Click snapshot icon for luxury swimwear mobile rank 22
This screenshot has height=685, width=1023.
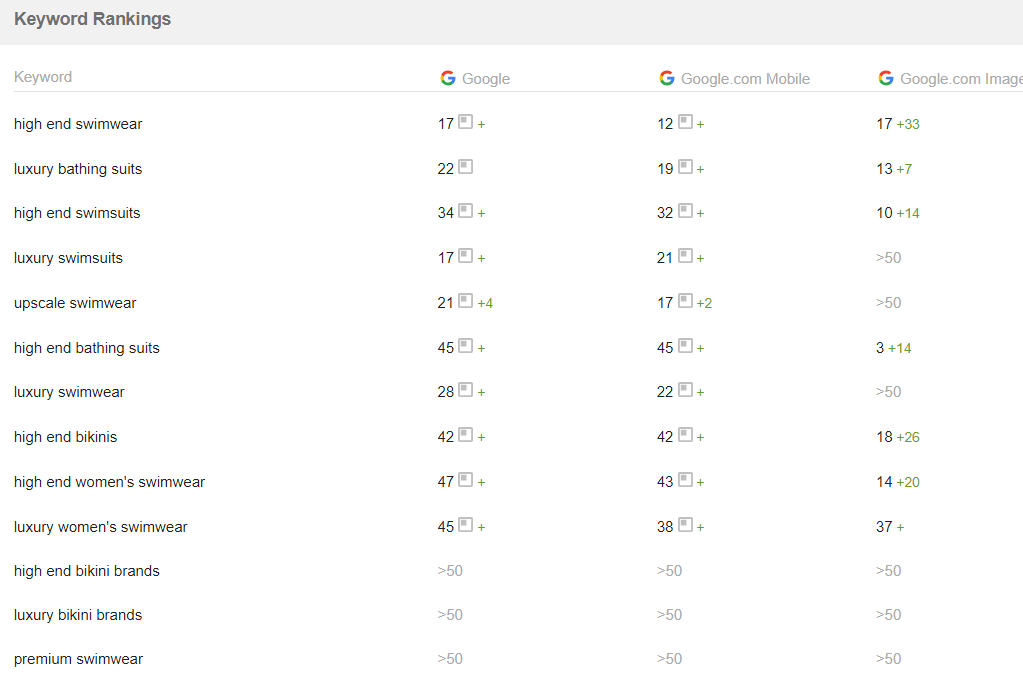[685, 391]
